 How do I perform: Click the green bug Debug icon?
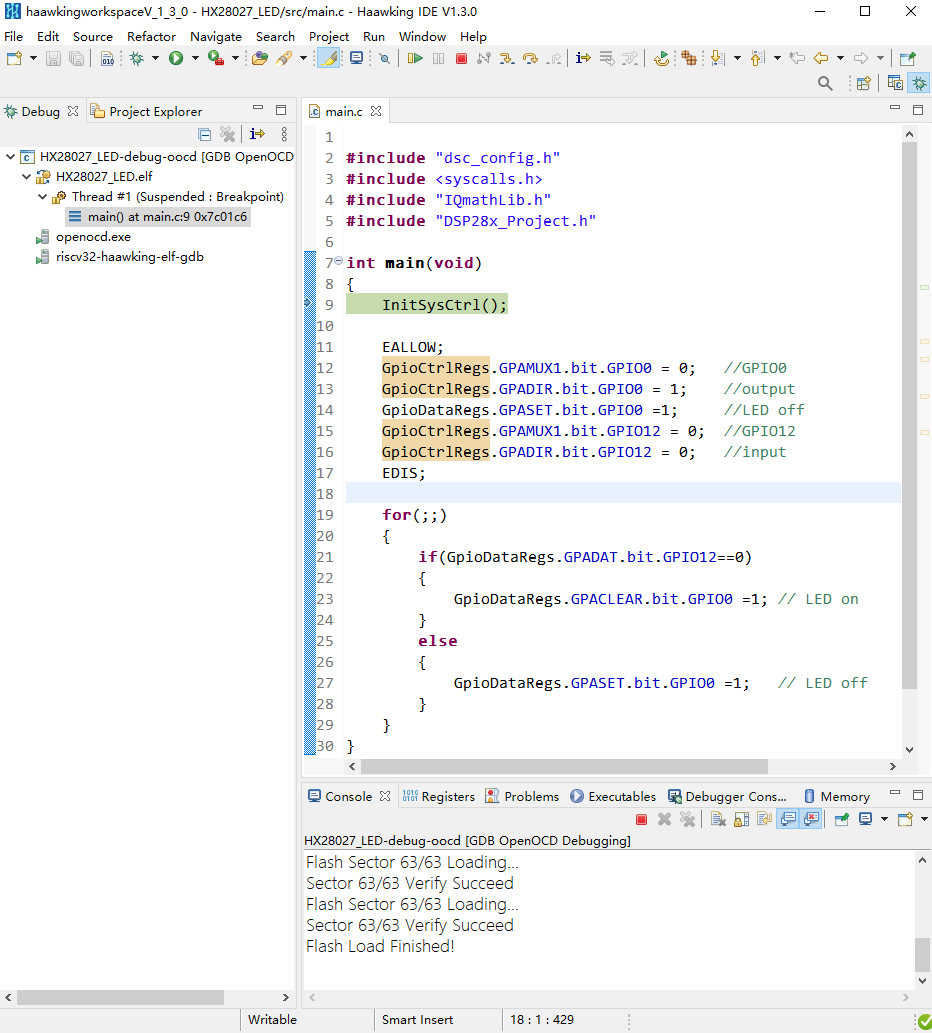pos(137,59)
